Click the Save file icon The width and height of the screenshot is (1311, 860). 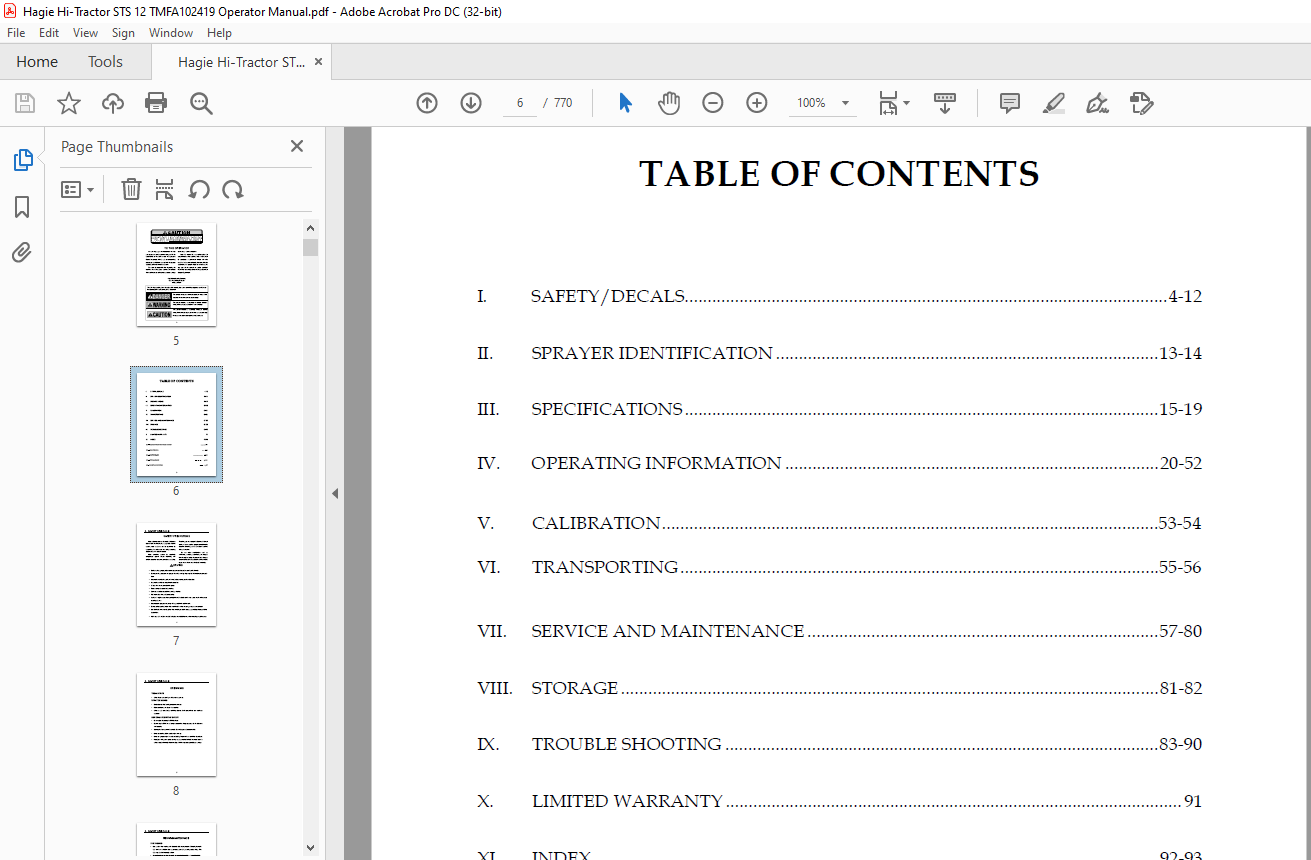click(24, 103)
